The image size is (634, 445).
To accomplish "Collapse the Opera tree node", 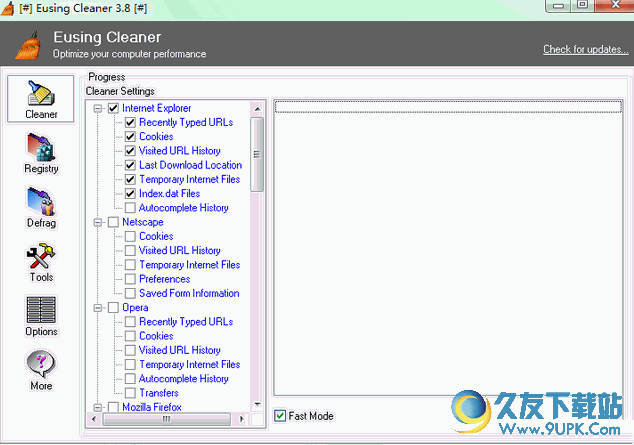I will coord(97,308).
